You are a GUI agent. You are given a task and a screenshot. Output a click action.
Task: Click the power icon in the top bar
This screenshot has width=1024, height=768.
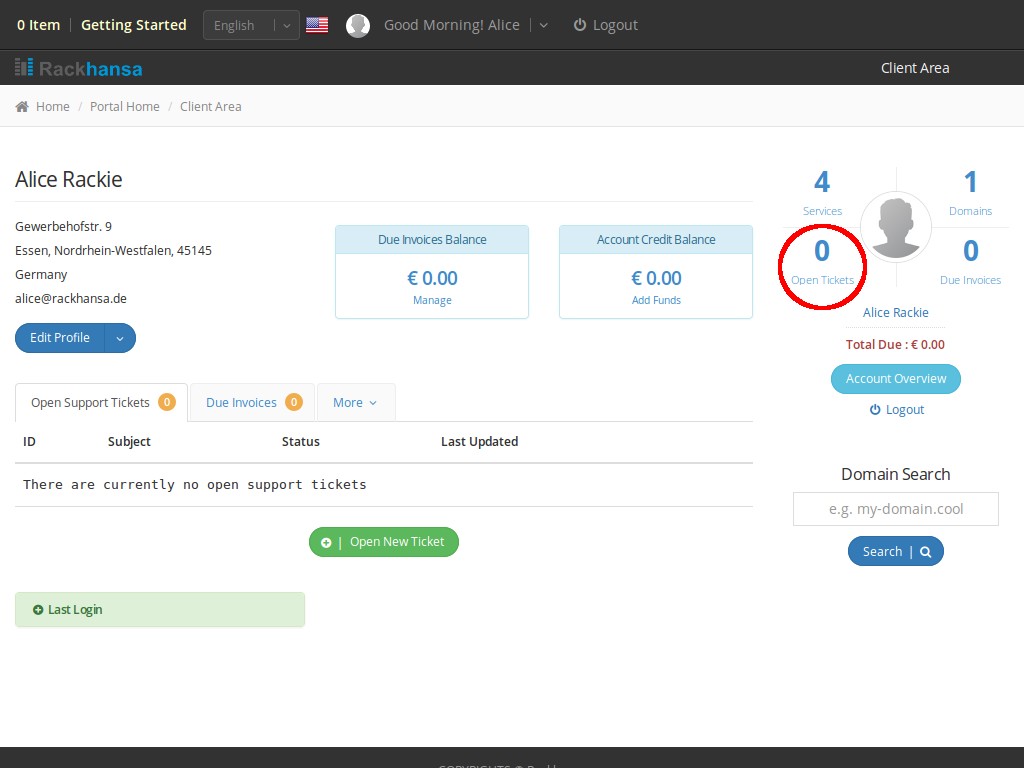[x=579, y=25]
